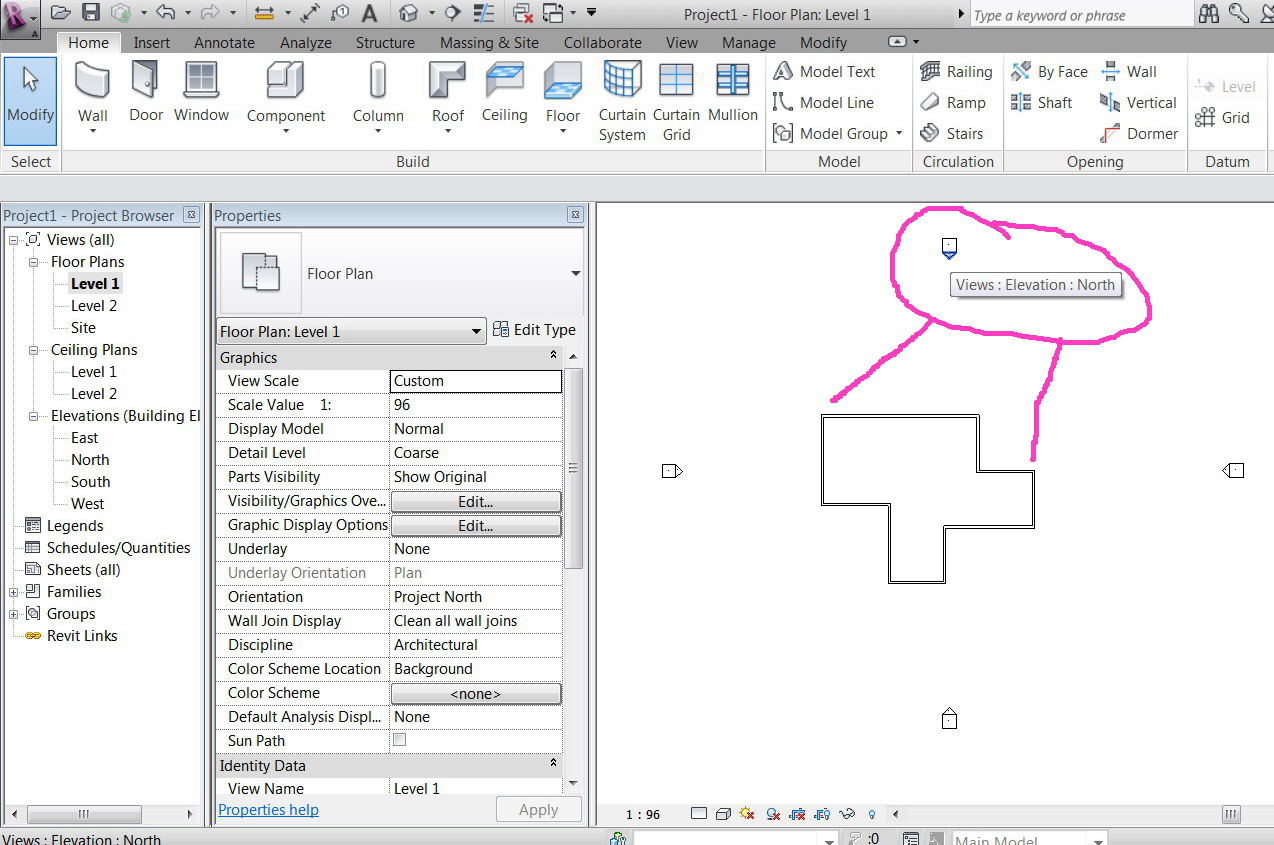This screenshot has width=1274, height=845.
Task: Choose the By Face opening tool
Action: click(x=1049, y=71)
